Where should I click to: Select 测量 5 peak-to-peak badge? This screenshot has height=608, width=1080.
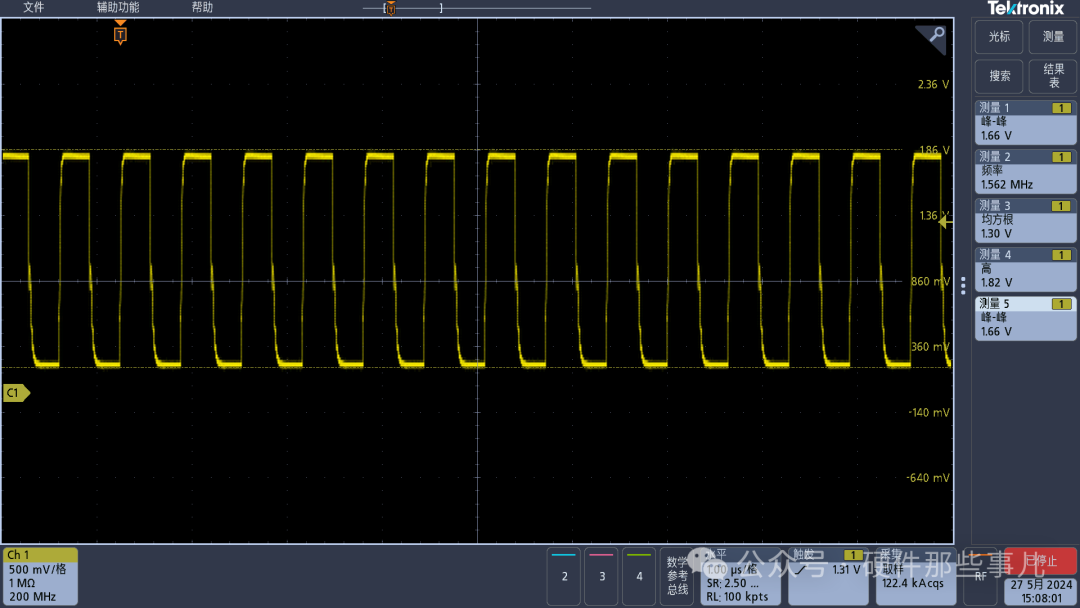pos(1025,318)
